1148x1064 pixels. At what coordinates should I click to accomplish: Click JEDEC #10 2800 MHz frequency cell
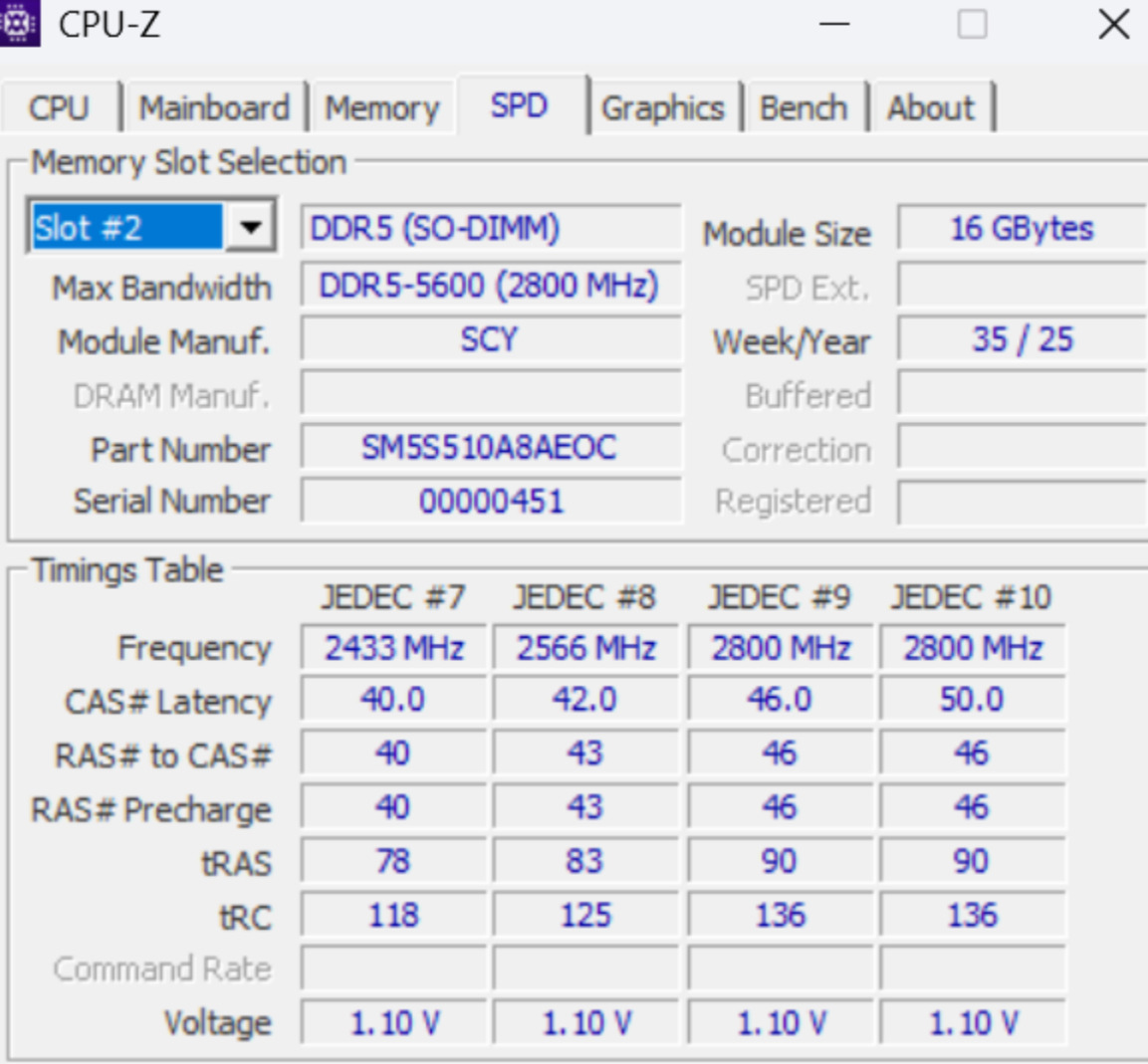point(973,648)
